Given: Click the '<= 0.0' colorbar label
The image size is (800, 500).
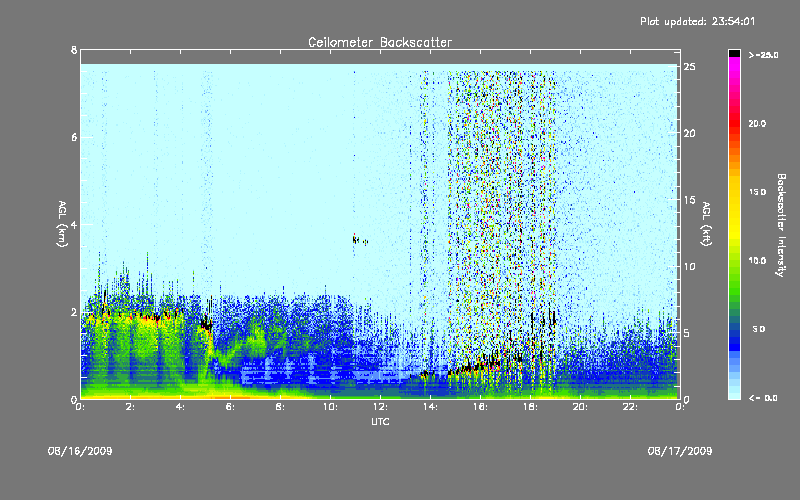Looking at the screenshot, I should [763, 398].
